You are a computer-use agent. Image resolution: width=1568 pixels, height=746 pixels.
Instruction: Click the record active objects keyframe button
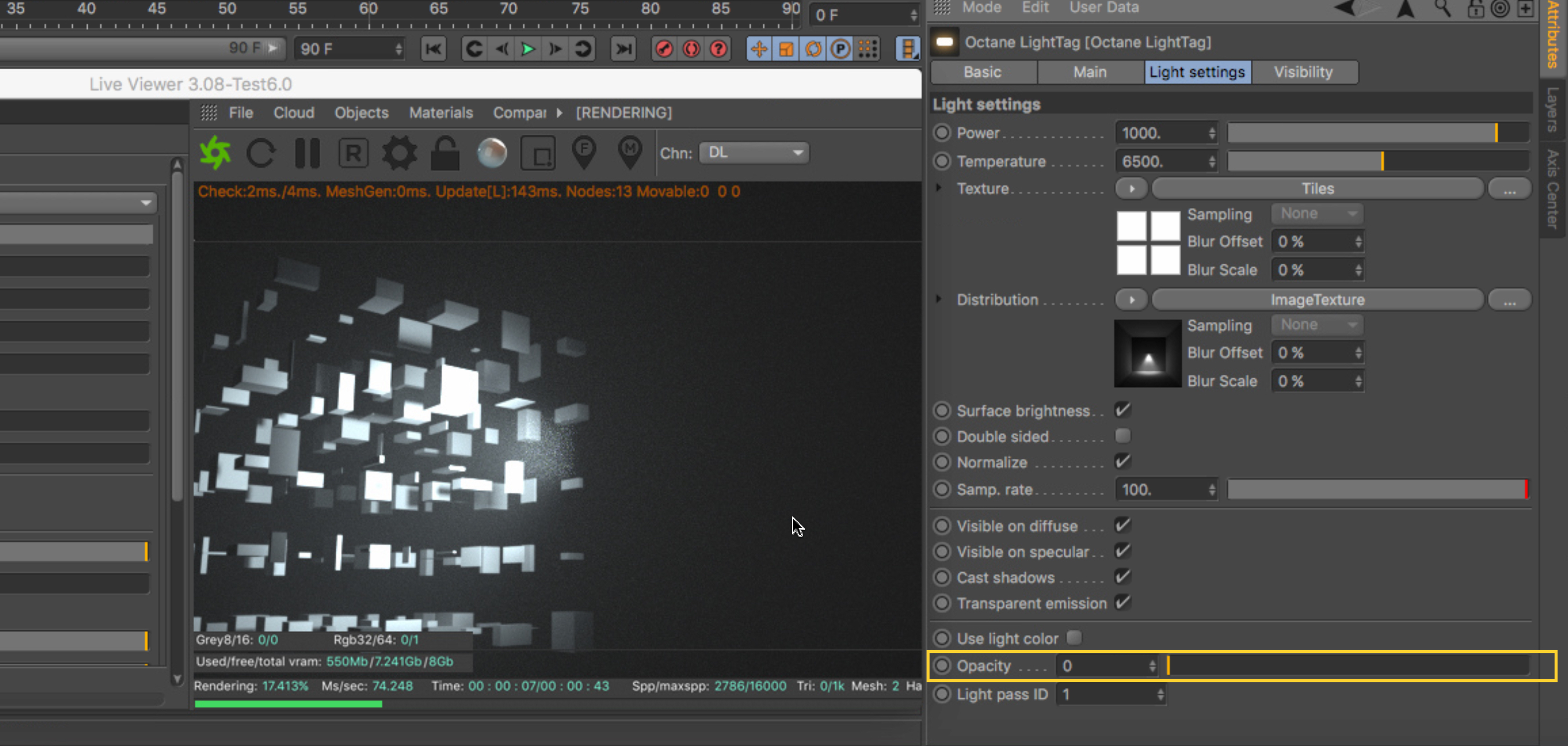coord(664,49)
